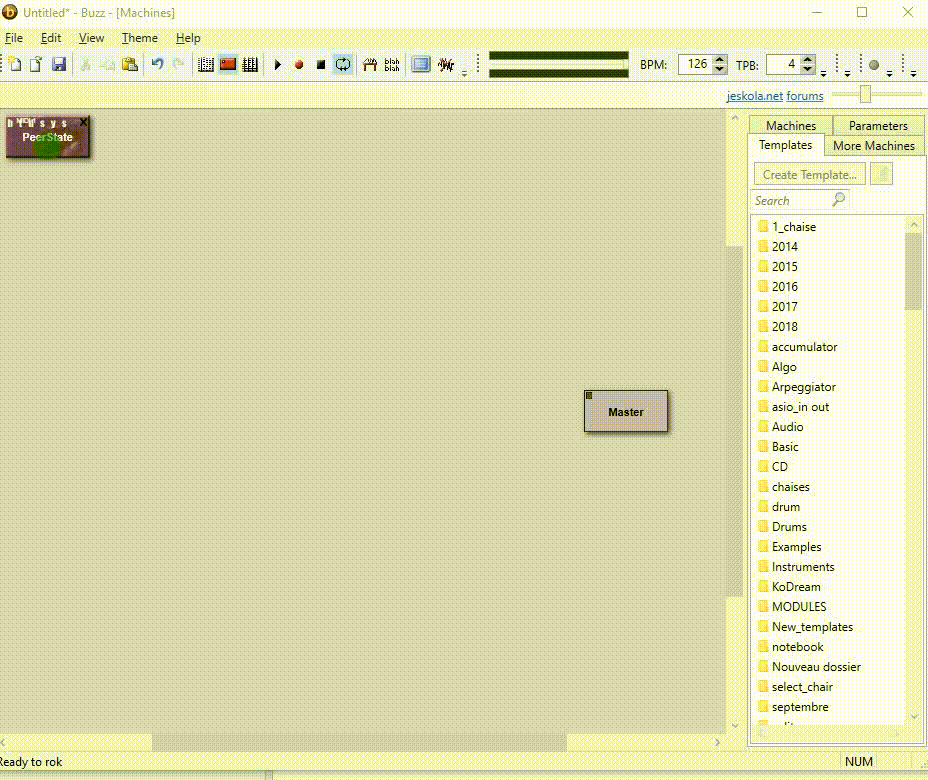
Task: Expand the 2016 template folder
Action: pos(785,287)
